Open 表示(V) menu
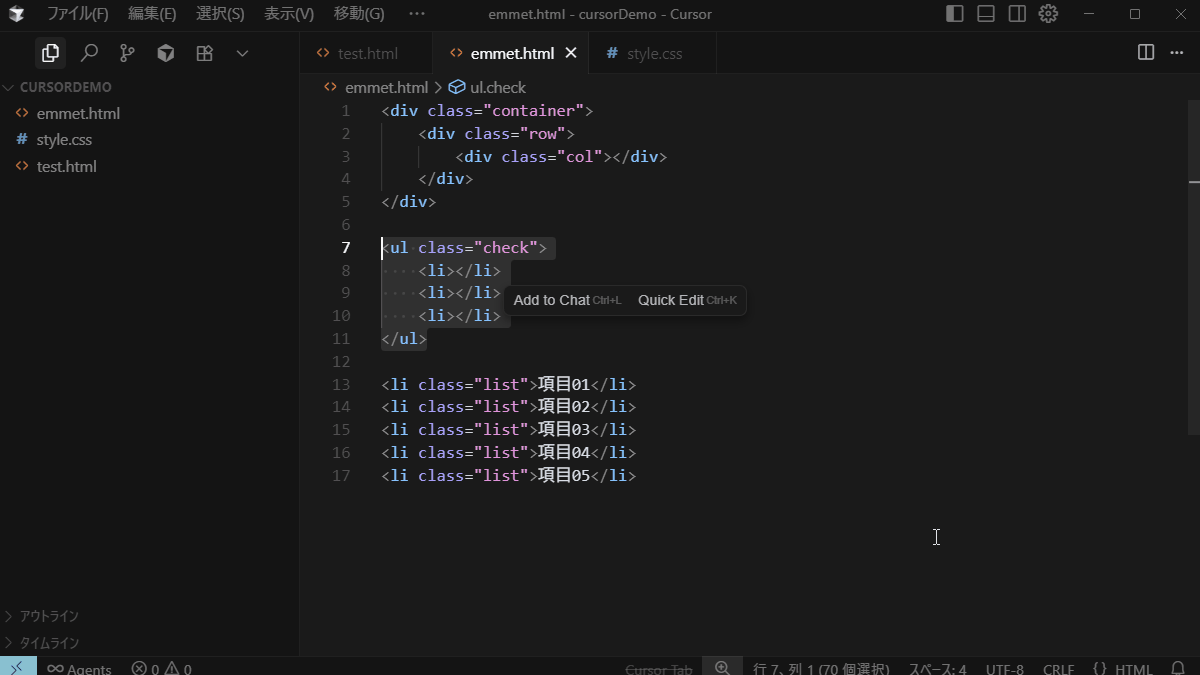The width and height of the screenshot is (1200, 675). 289,14
